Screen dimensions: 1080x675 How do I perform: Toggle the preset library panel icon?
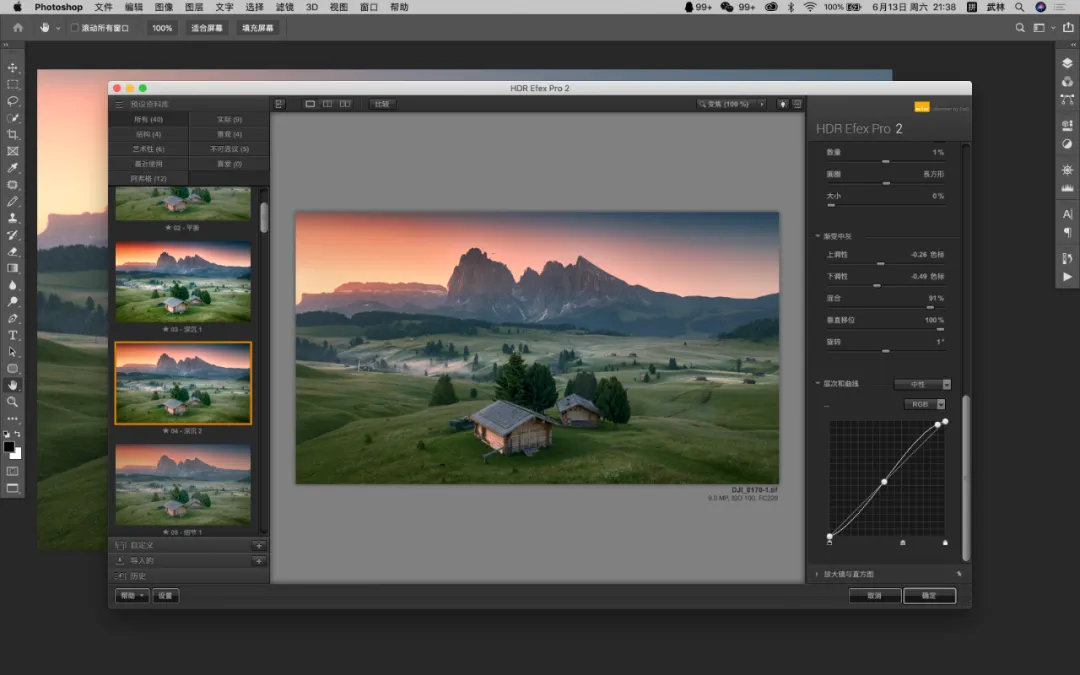point(279,104)
